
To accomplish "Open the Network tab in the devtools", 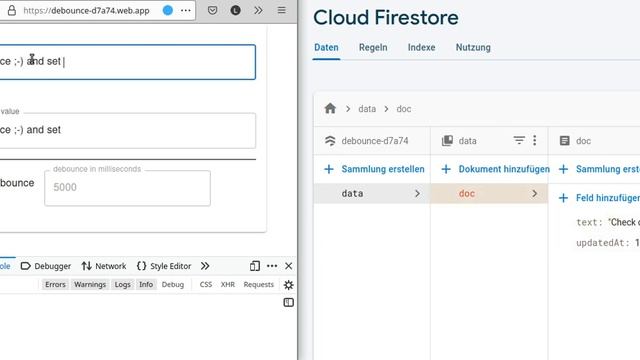I will 104,266.
